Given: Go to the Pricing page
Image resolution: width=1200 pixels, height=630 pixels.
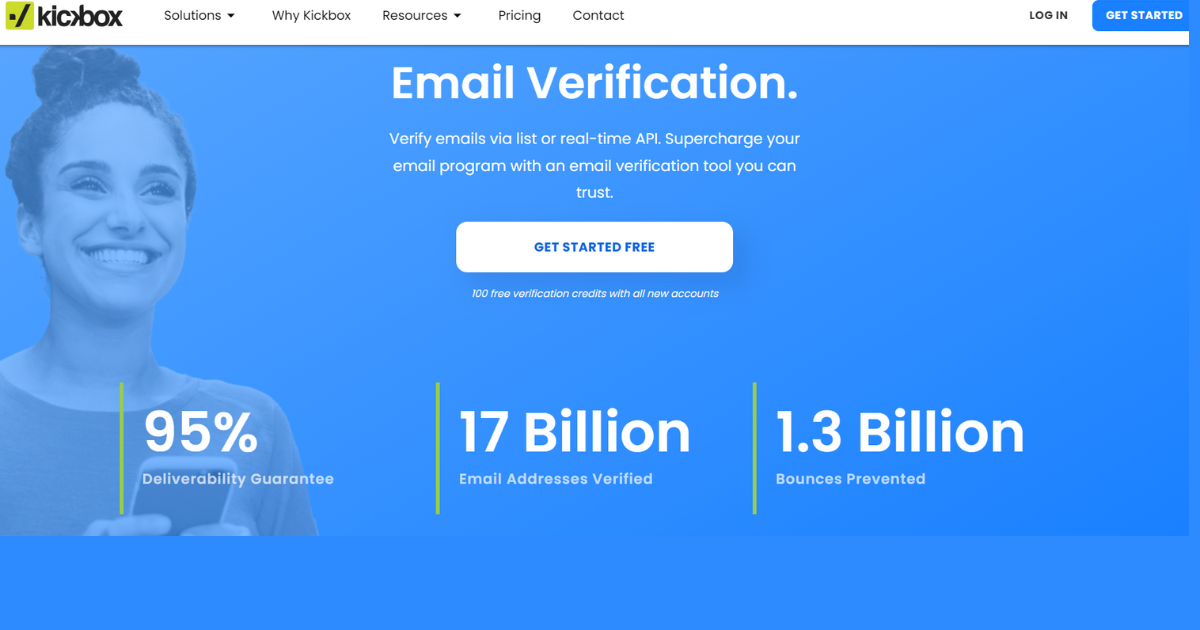Looking at the screenshot, I should point(519,15).
